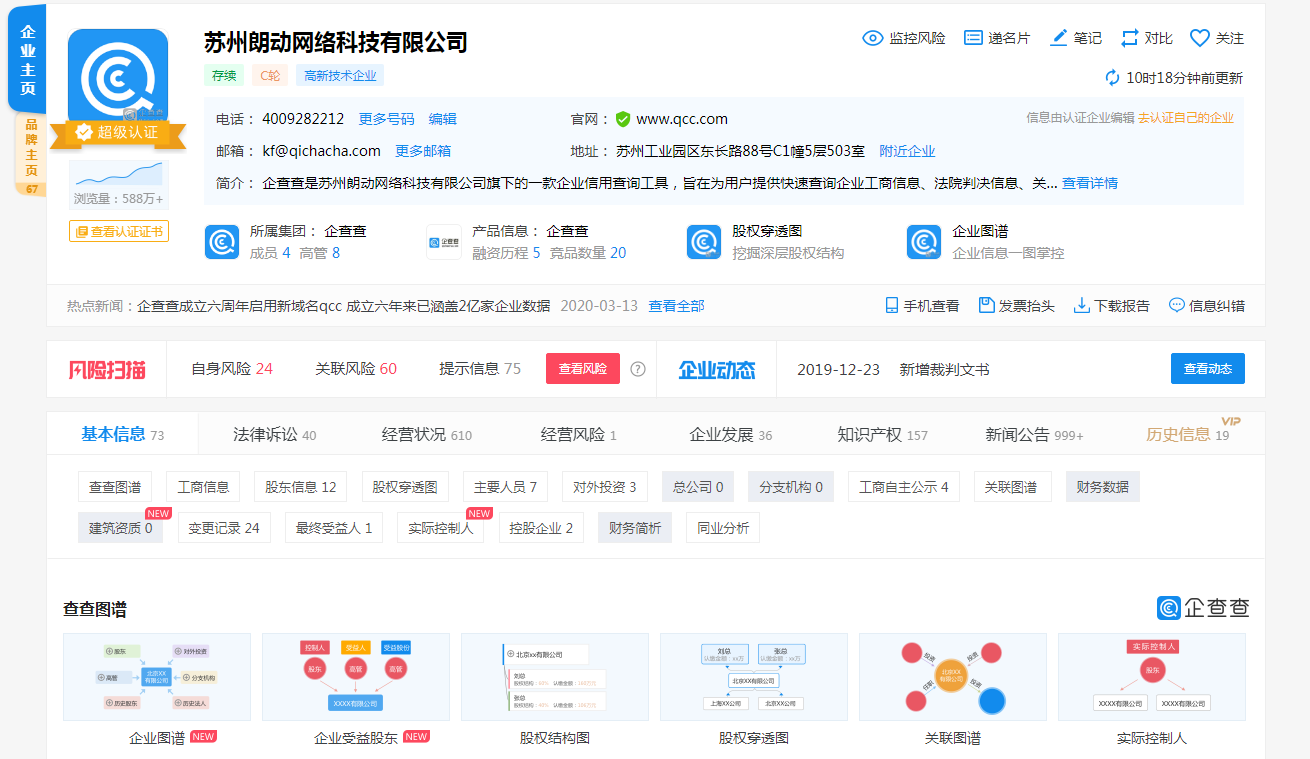
Task: Click the blue 查看动态 button
Action: click(x=1207, y=369)
